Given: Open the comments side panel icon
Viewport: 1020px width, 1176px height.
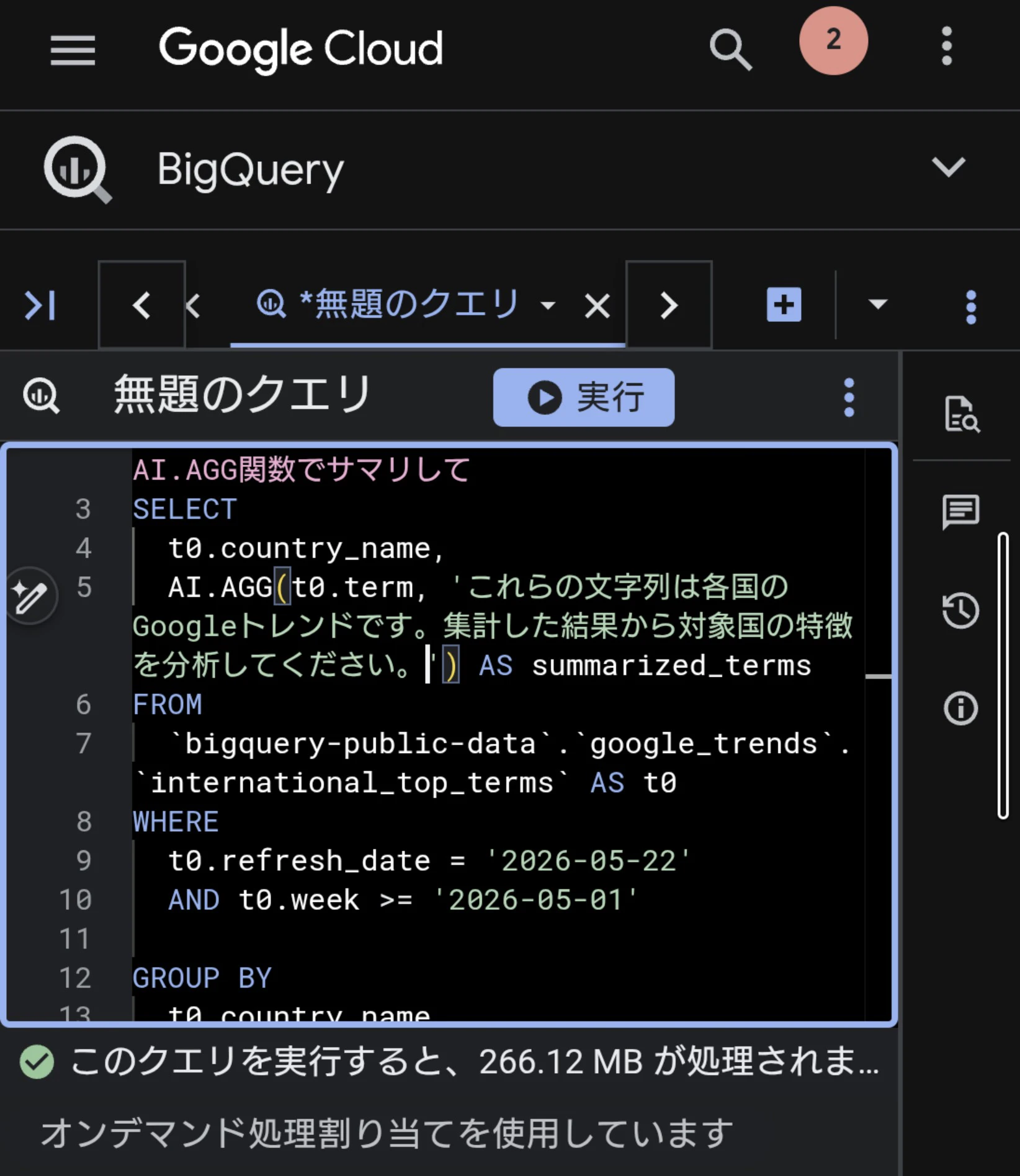Looking at the screenshot, I should pos(960,512).
